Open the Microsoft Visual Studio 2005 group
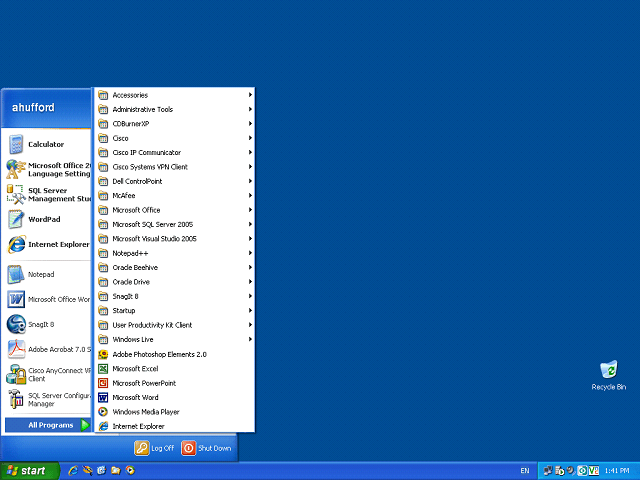640x480 pixels. [175, 239]
